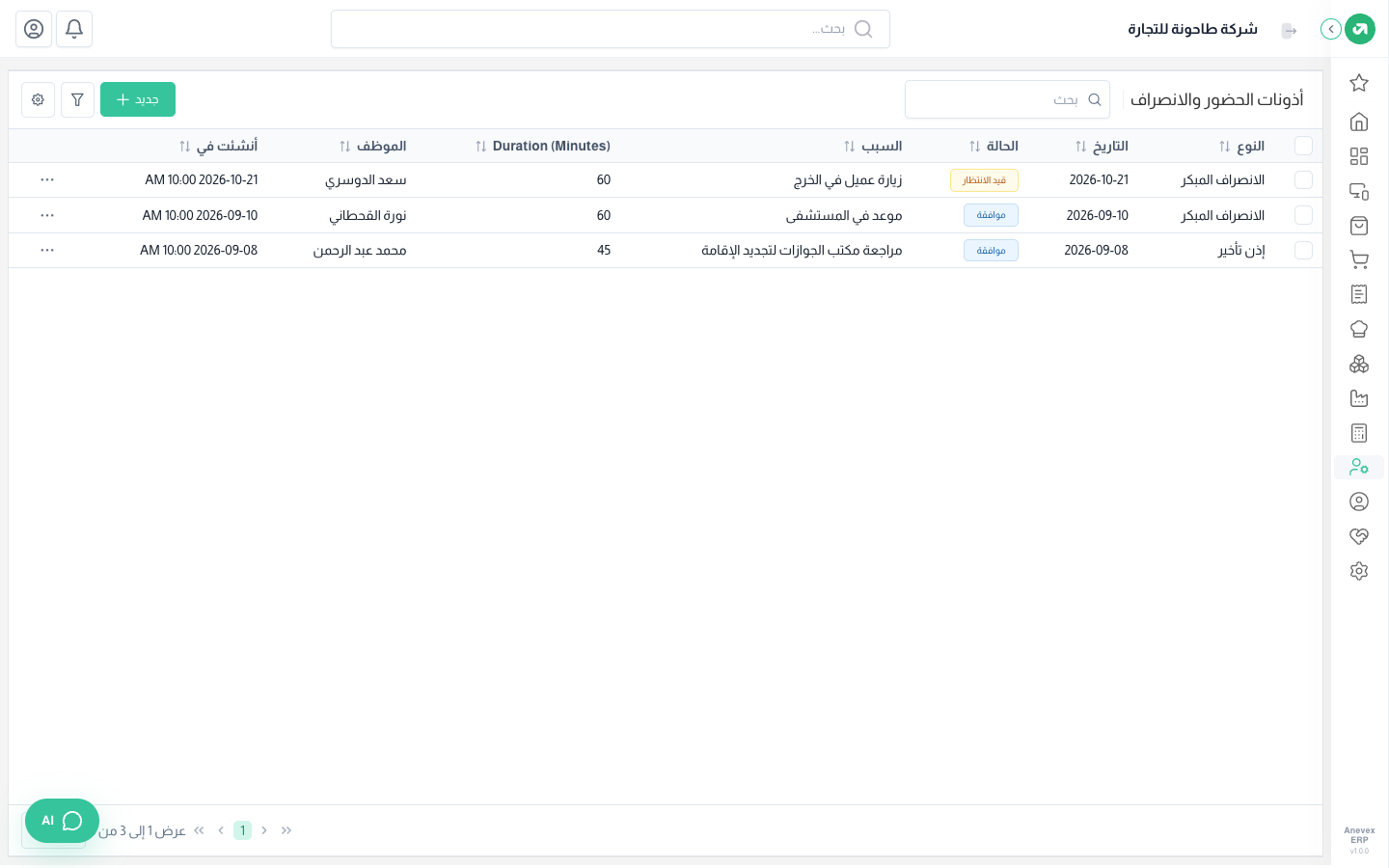
Task: Open the factory sidebar icon
Action: (x=1359, y=398)
